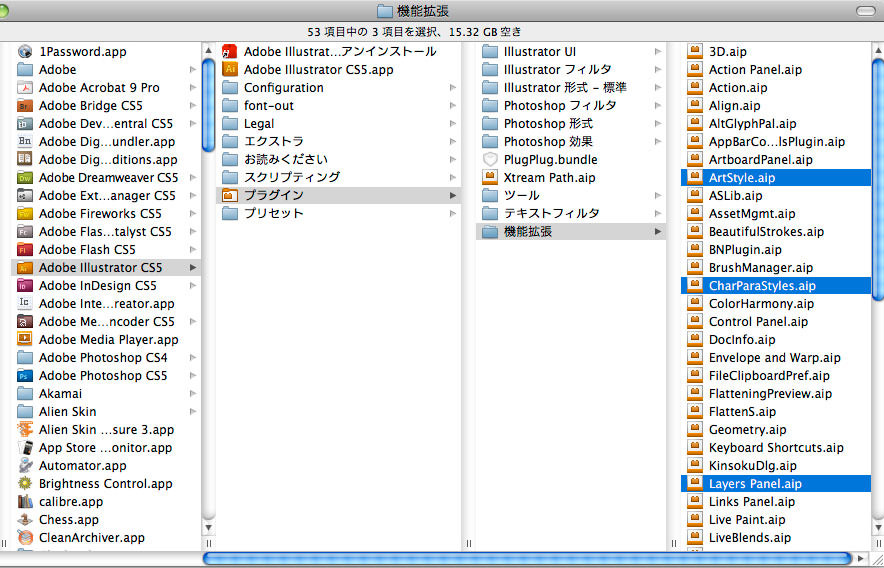Expand the プリセット folder arrow
Screen dimensions: 884x568
453,214
